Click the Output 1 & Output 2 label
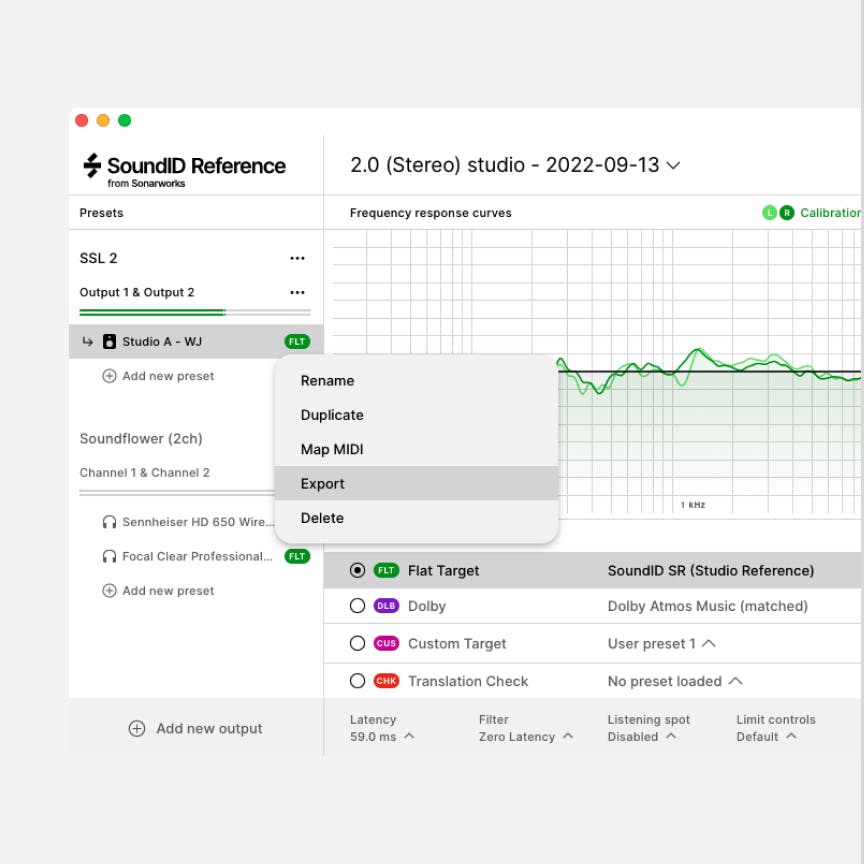864x864 pixels. [137, 292]
